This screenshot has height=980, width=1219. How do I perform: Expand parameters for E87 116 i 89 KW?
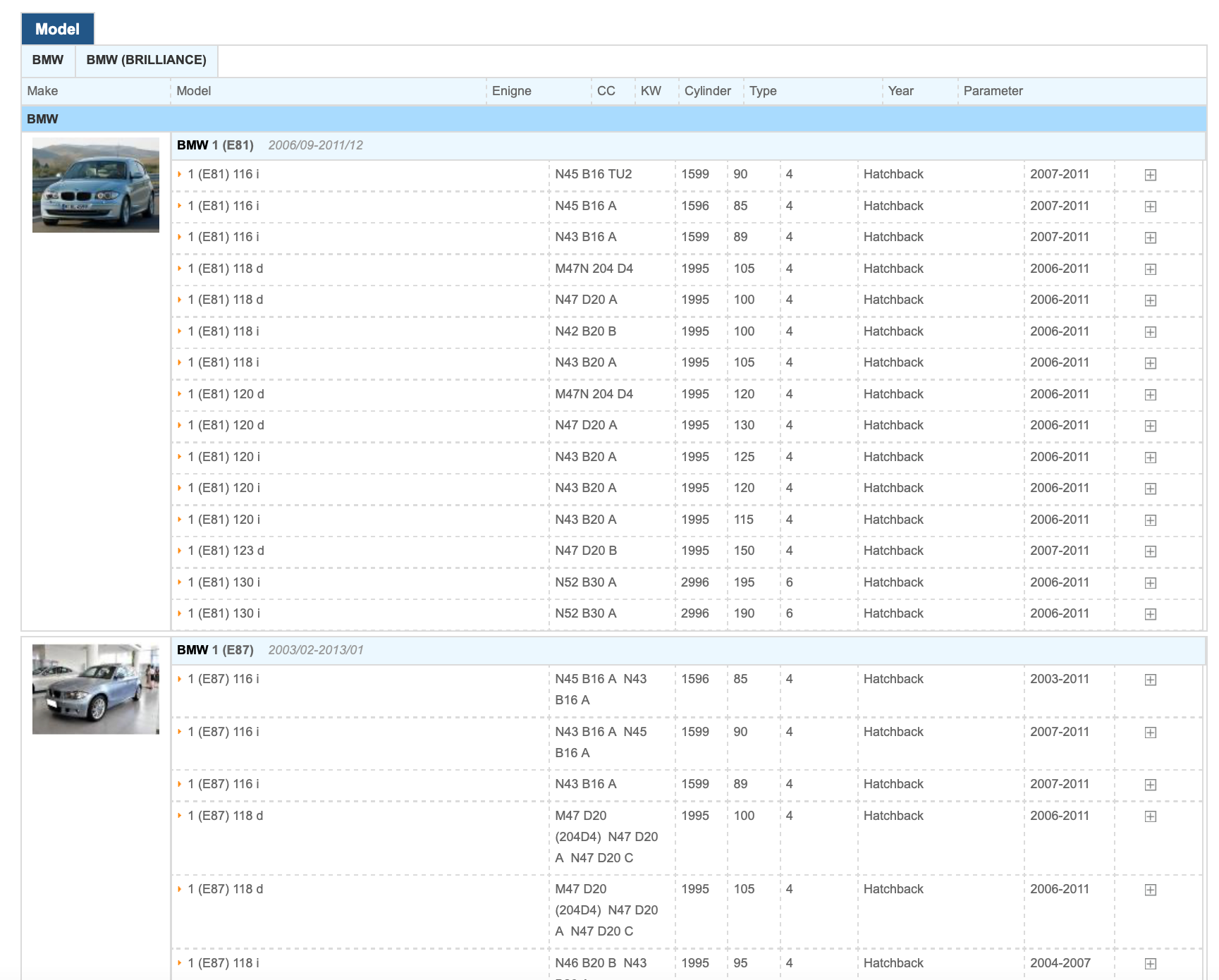tap(1150, 785)
